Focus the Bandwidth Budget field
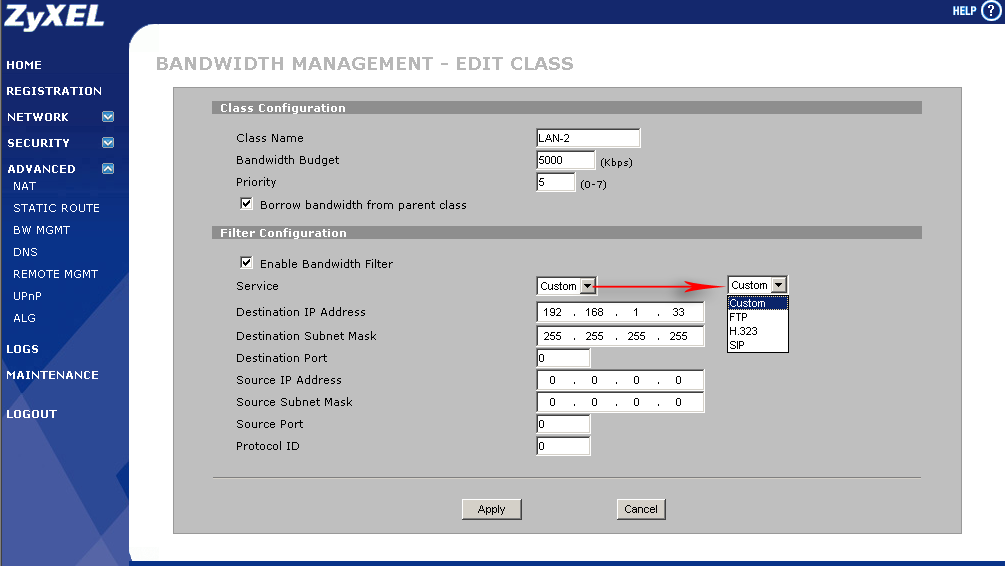The height and width of the screenshot is (566, 1005). pos(565,160)
